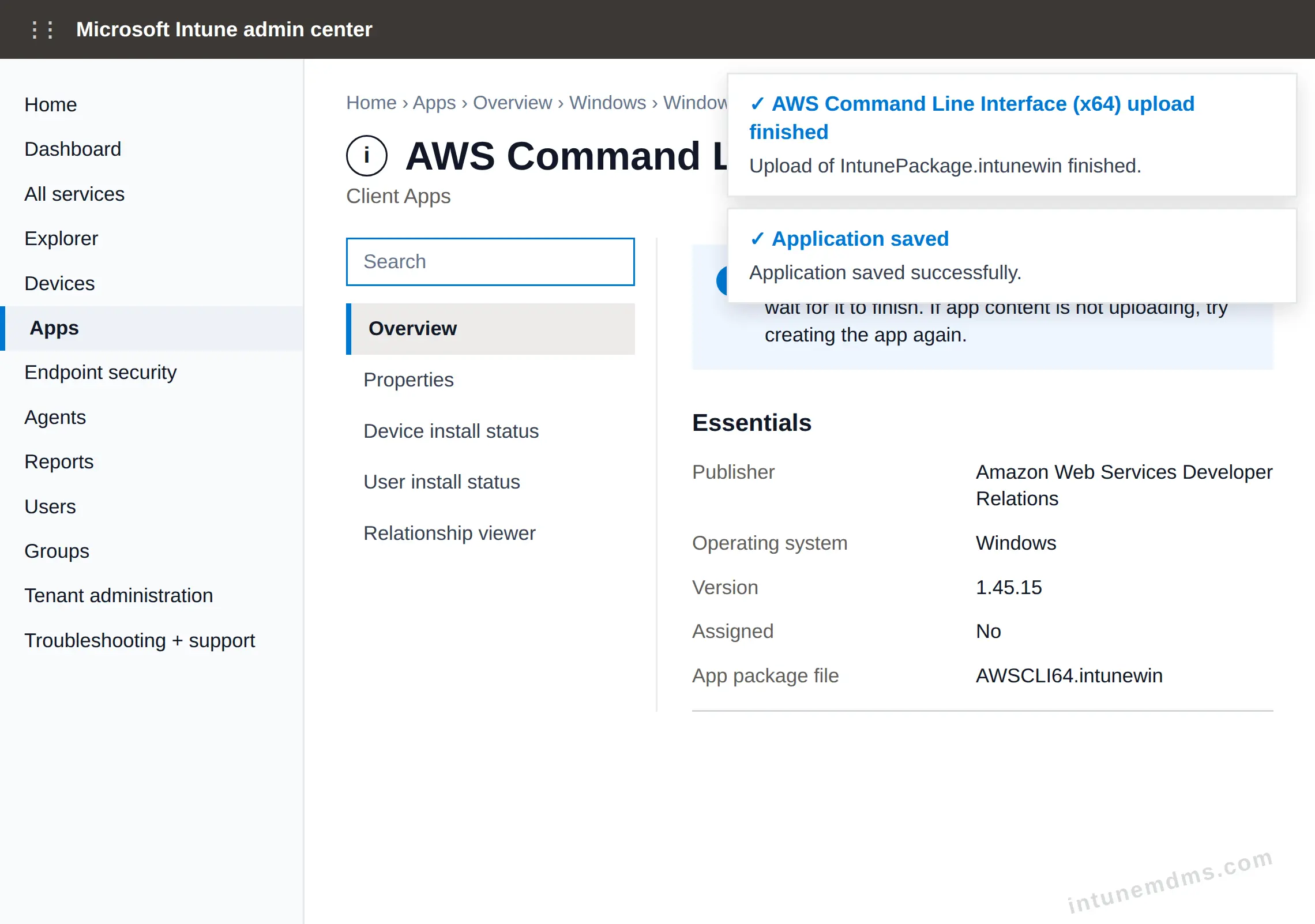
Task: Open the upload finished notification title
Action: coord(972,118)
